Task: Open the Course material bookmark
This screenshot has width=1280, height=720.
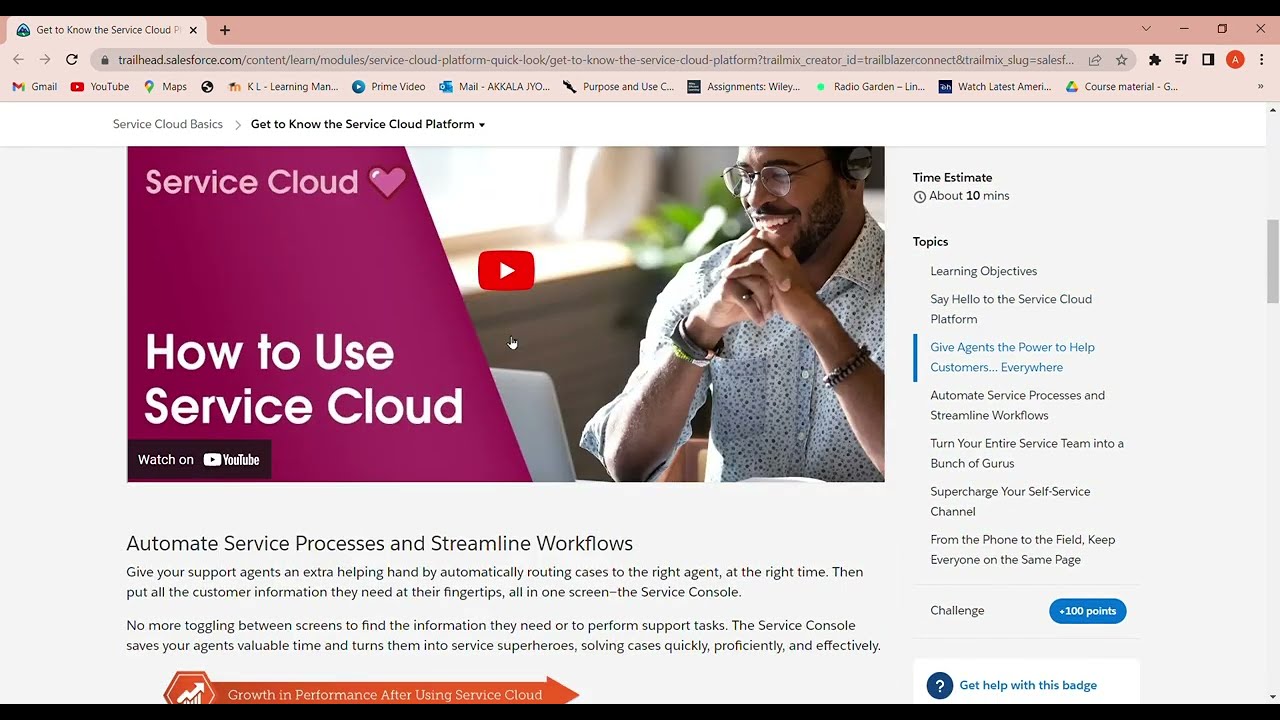Action: [1121, 87]
